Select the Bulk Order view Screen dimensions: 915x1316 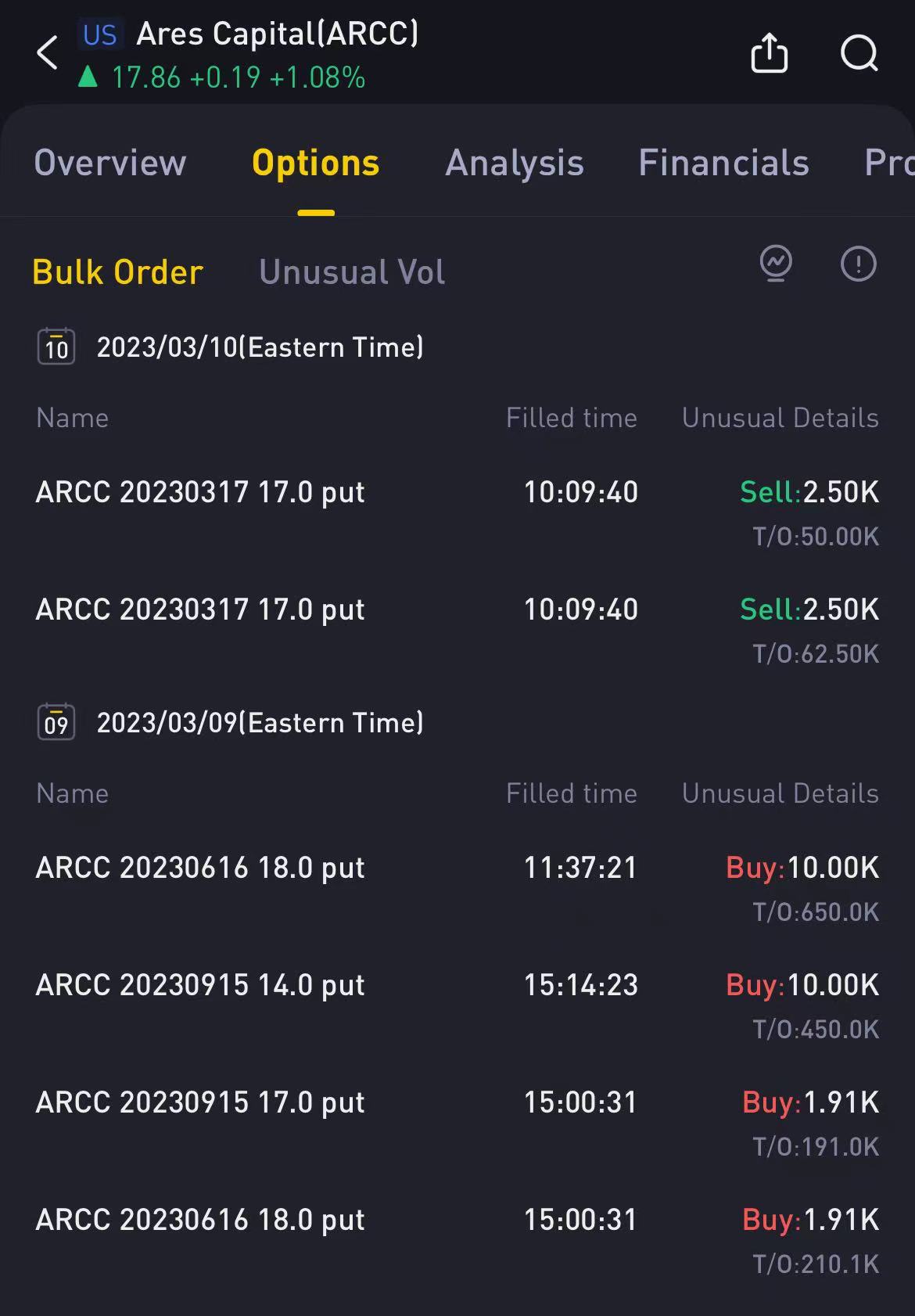click(x=118, y=272)
